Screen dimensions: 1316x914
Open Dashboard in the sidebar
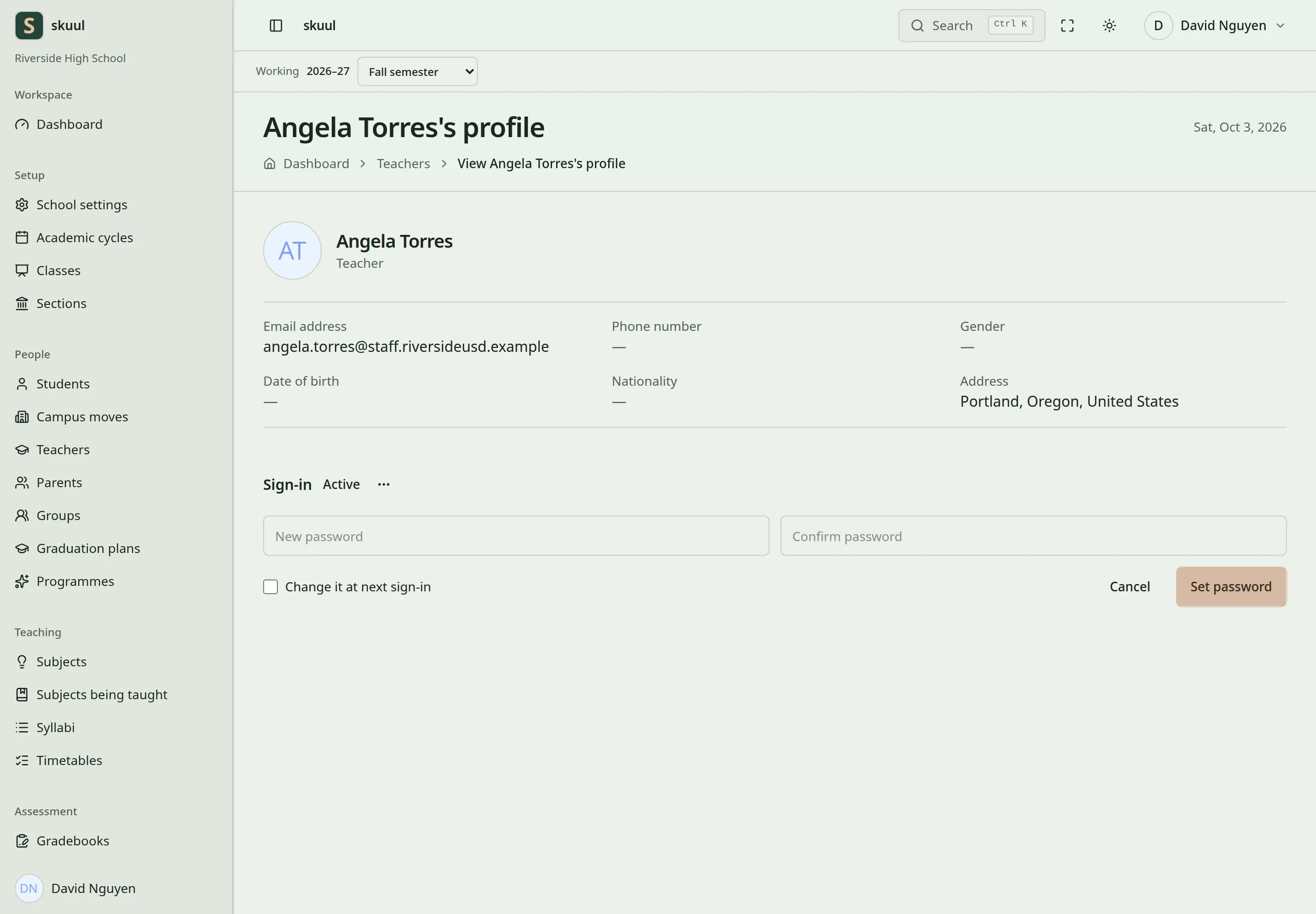coord(69,124)
